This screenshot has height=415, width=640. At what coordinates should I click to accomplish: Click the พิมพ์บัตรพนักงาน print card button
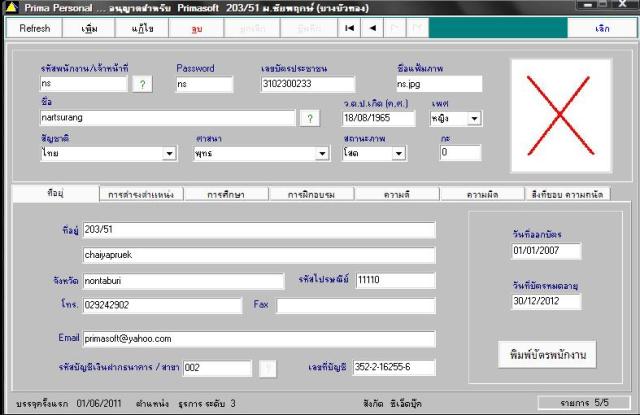point(547,355)
